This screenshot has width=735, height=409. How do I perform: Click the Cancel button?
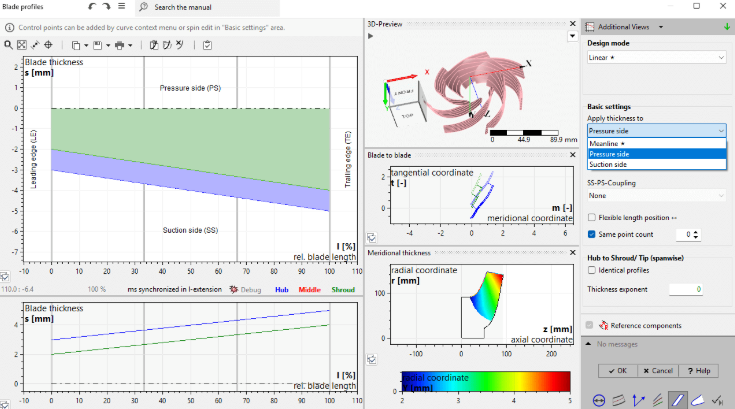pyautogui.click(x=658, y=371)
